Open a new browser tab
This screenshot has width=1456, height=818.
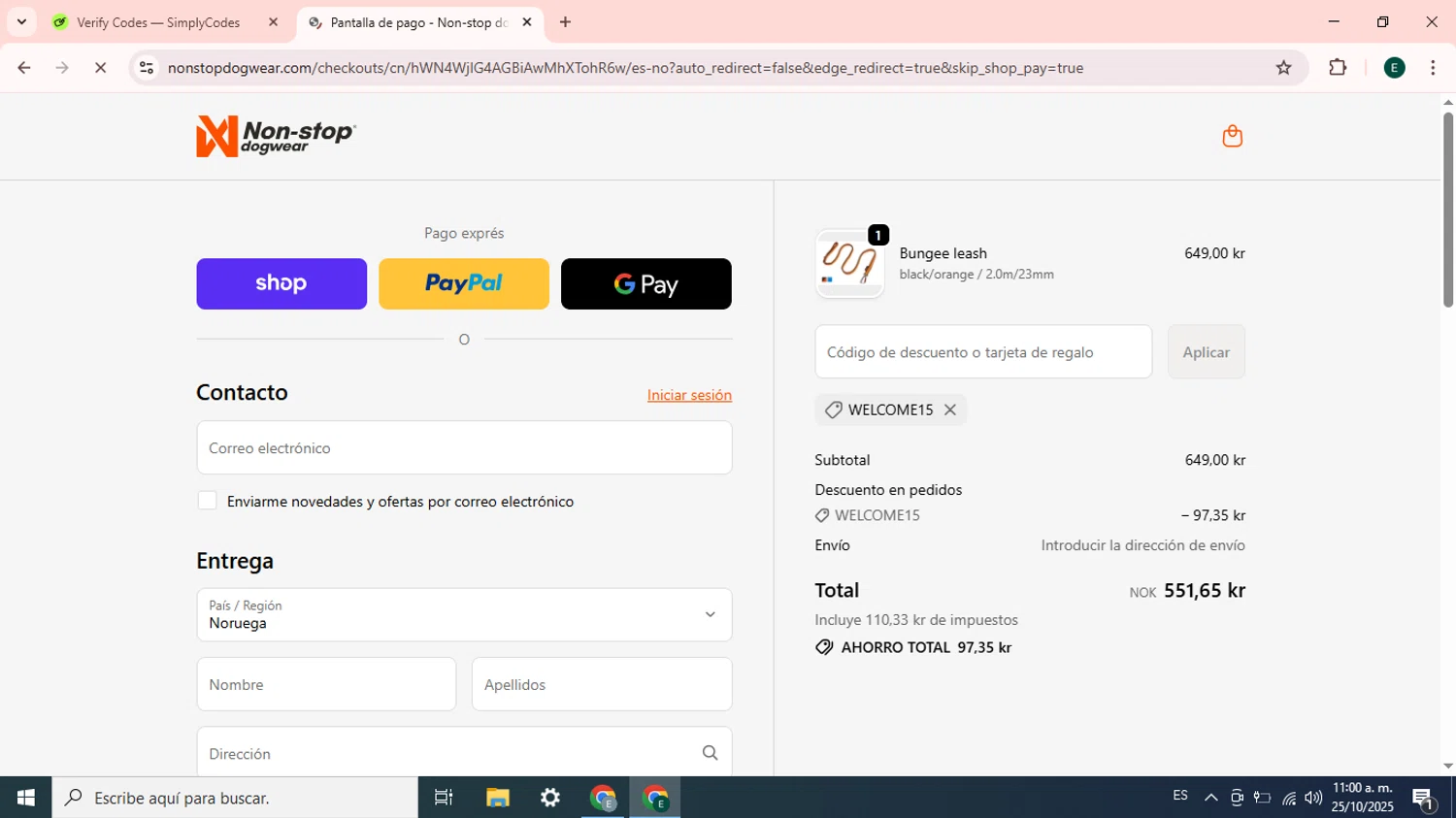(565, 21)
